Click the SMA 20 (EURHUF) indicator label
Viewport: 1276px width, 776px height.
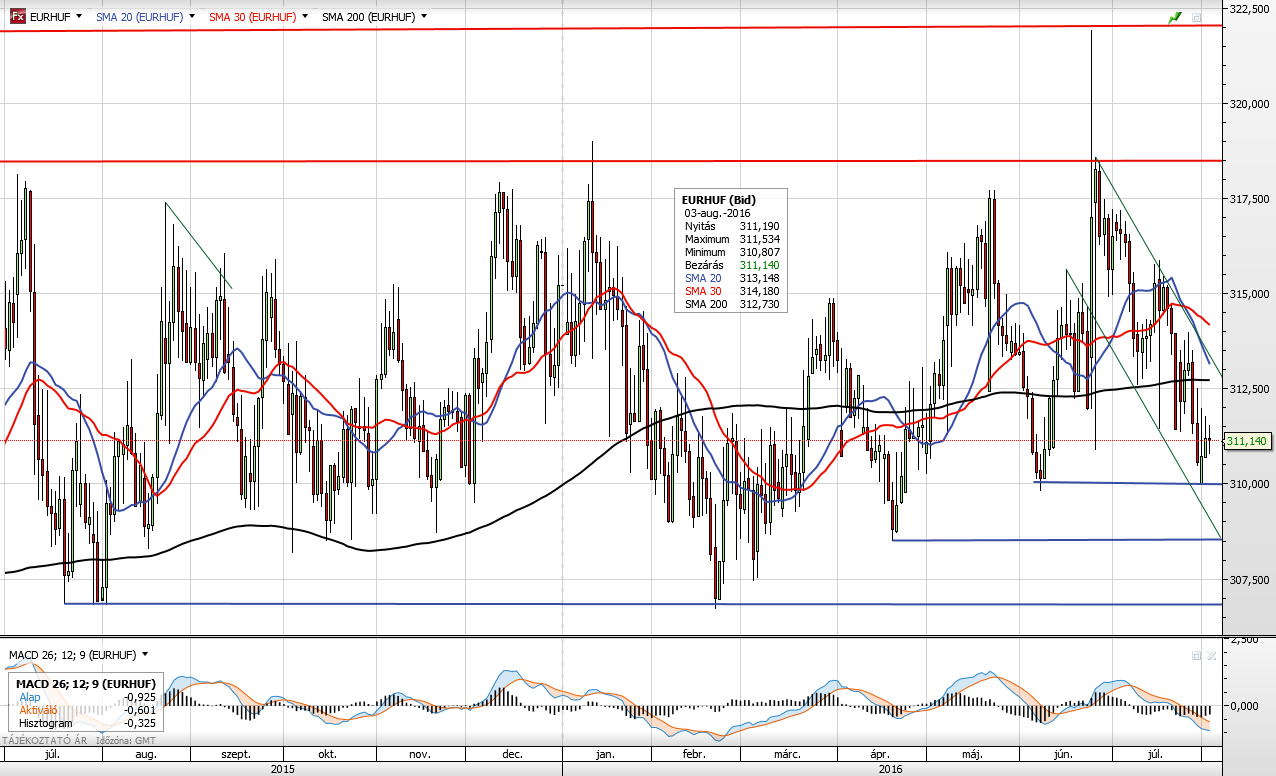[140, 17]
